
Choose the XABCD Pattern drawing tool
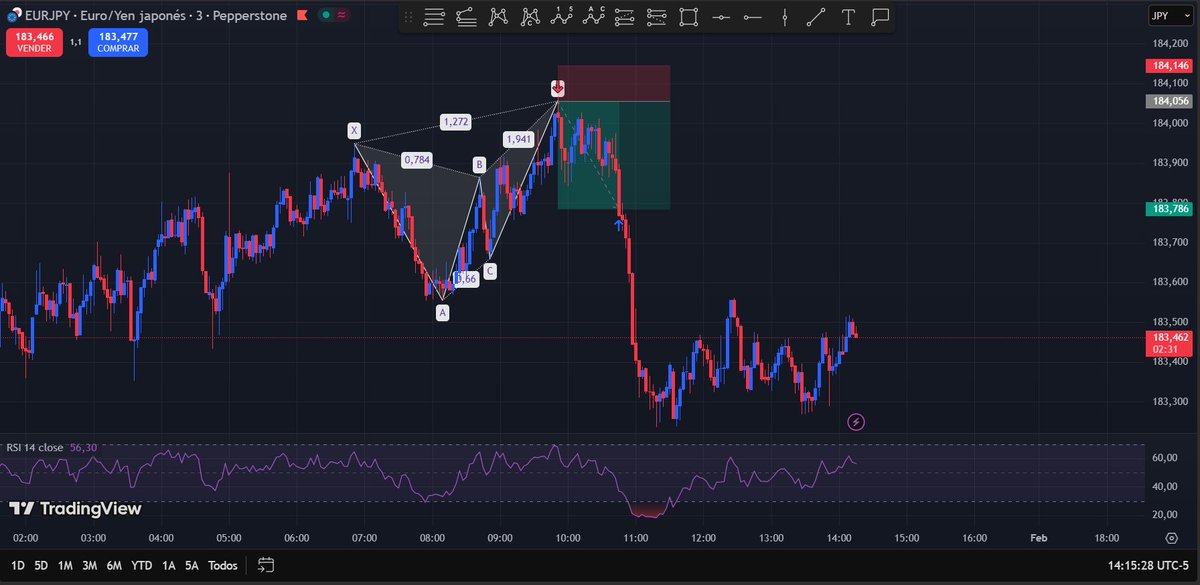coord(499,17)
